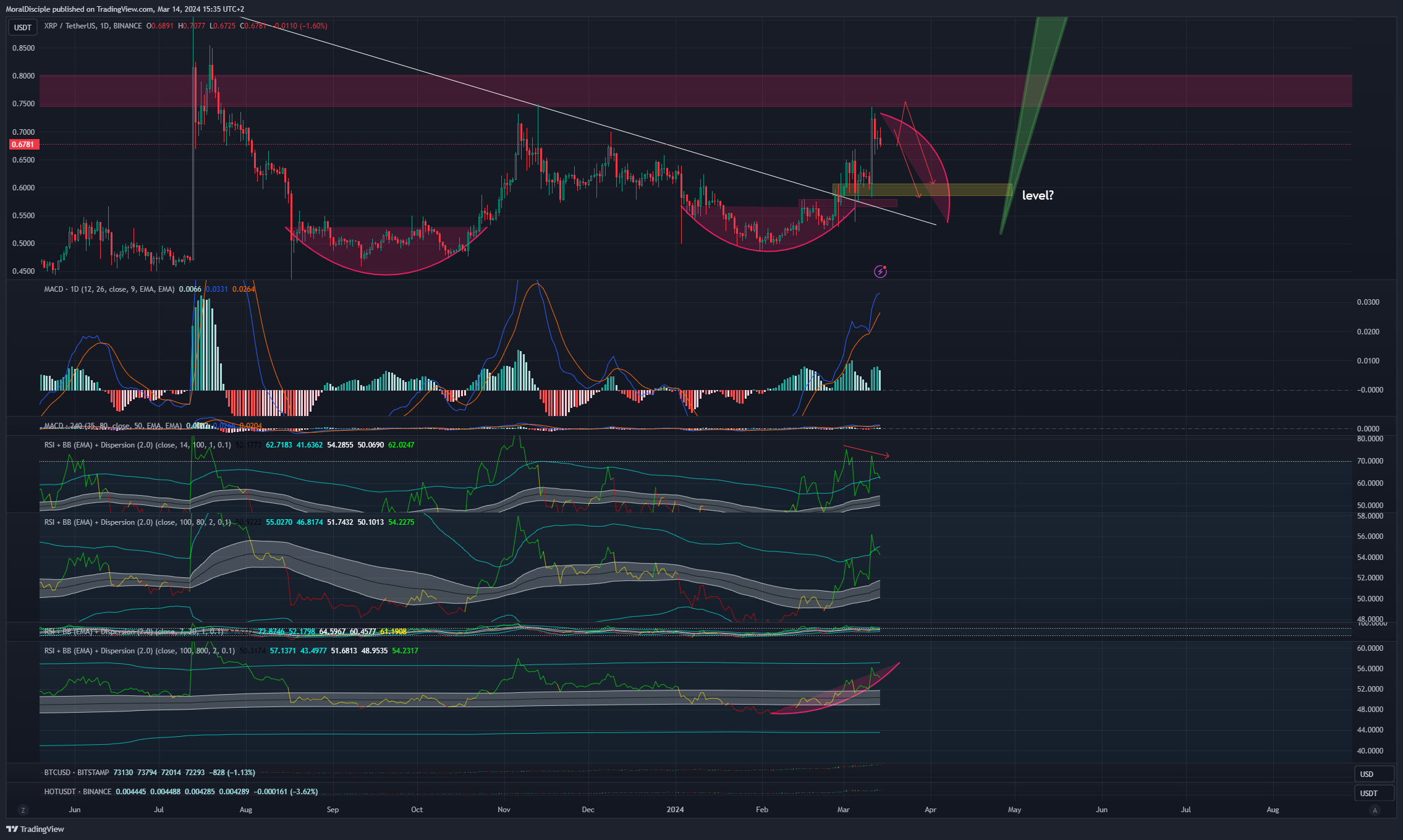Click the 0.7500 price axis label
The image size is (1403, 840).
click(x=23, y=104)
